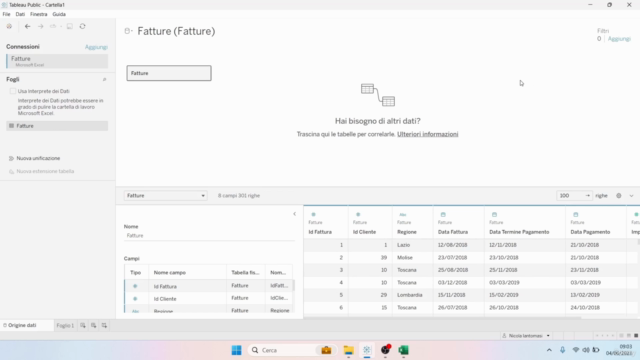Screen dimensions: 640x360
Task: Select the Fatture table box on canvas
Action: point(169,73)
